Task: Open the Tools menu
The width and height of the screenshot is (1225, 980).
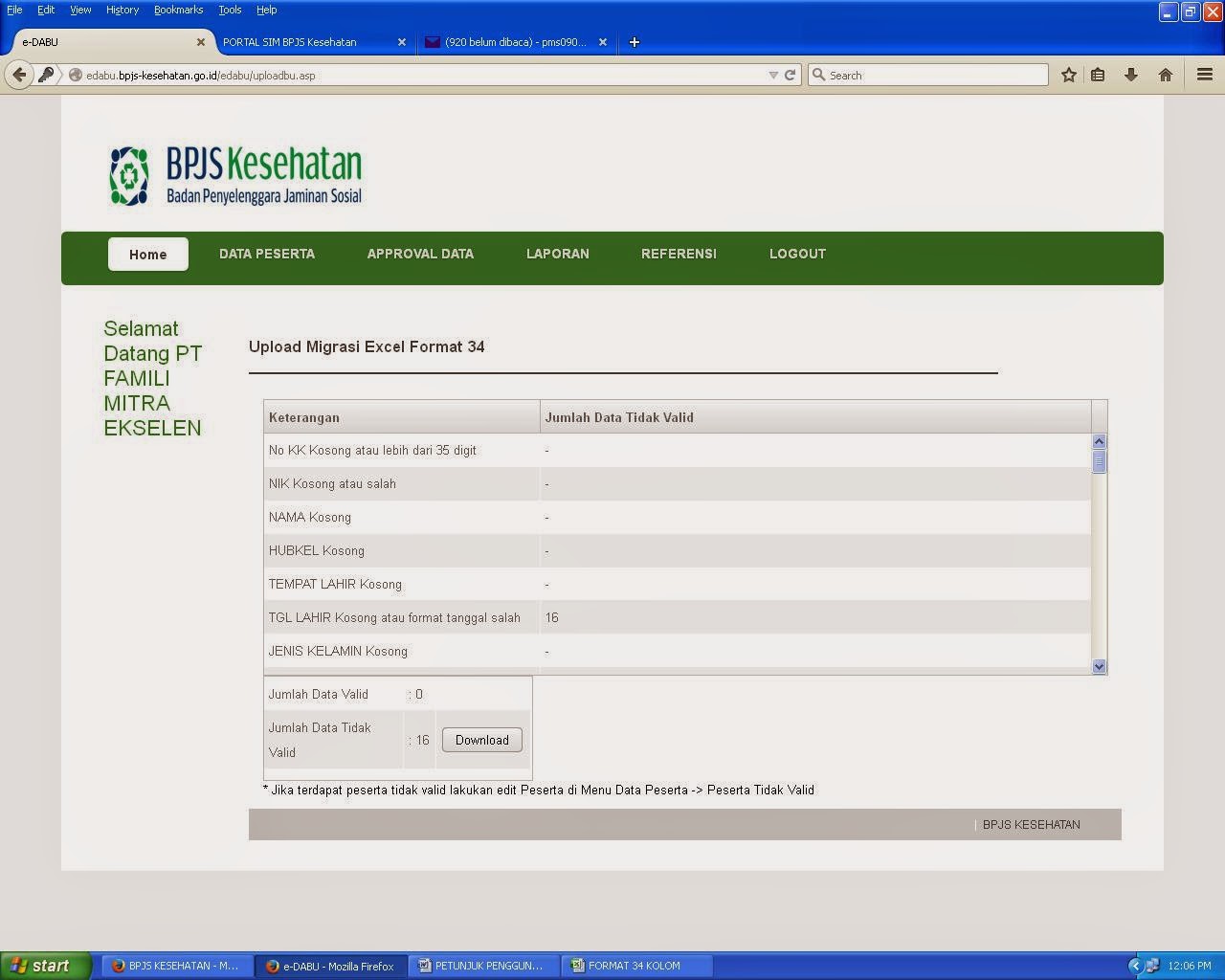Action: coord(230,10)
